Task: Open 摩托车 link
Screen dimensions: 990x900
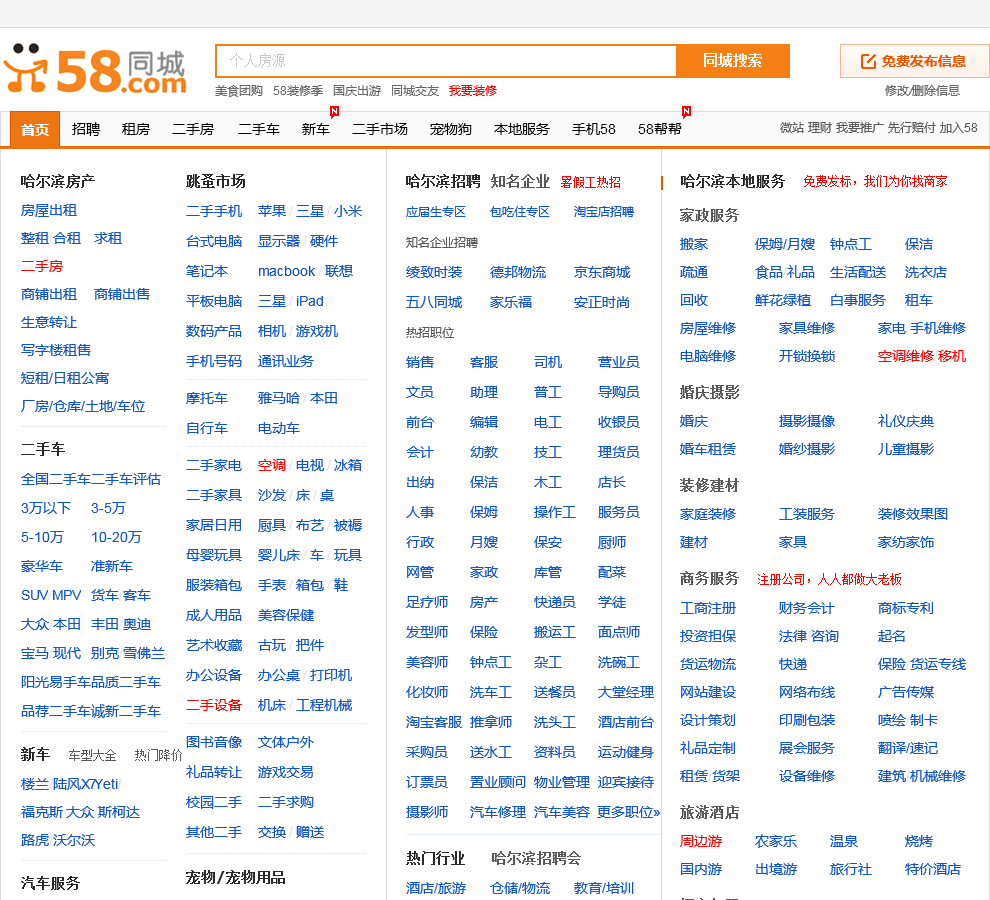Action: (207, 398)
